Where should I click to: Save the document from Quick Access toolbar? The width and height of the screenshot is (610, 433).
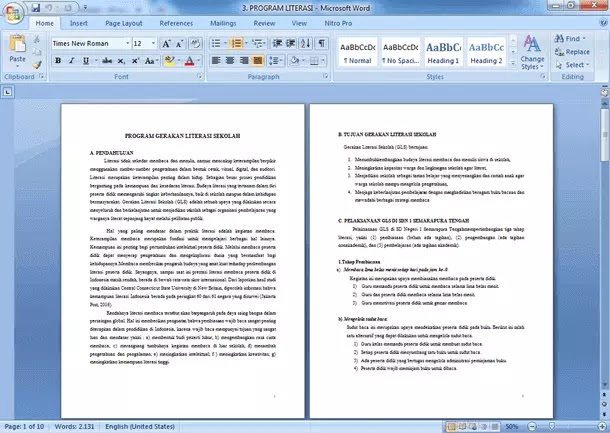(x=36, y=8)
